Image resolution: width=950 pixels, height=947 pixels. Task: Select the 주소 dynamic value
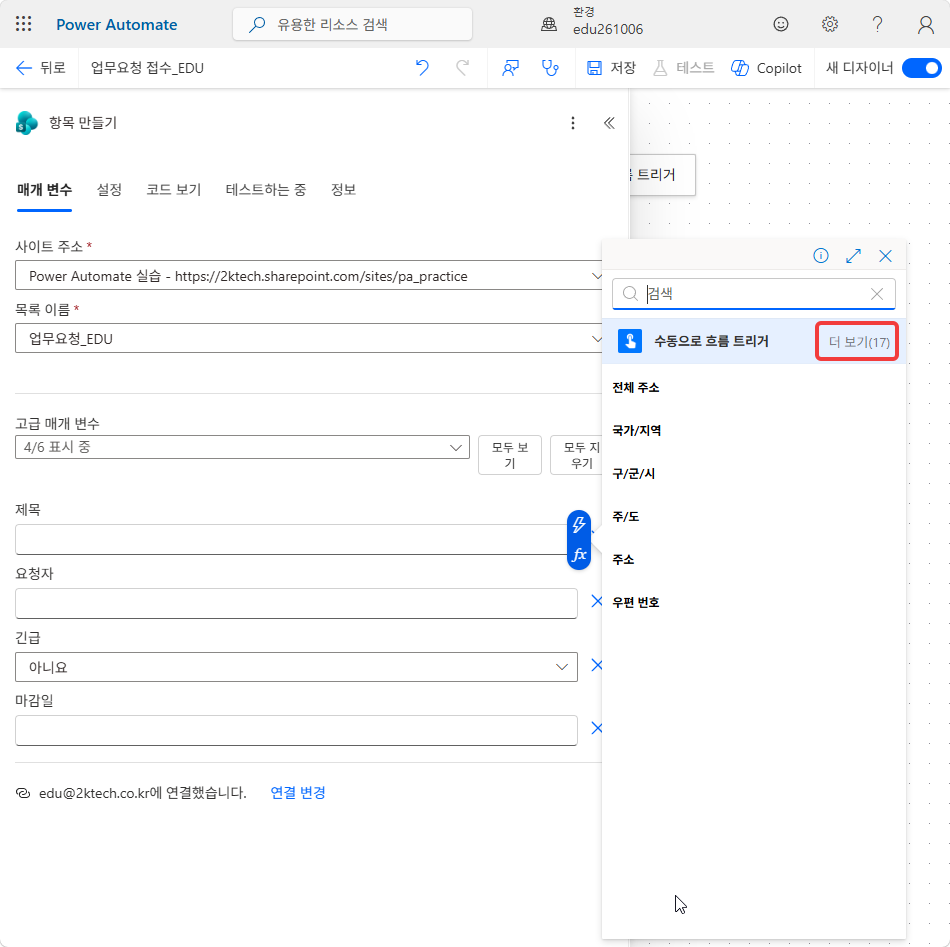tap(623, 559)
